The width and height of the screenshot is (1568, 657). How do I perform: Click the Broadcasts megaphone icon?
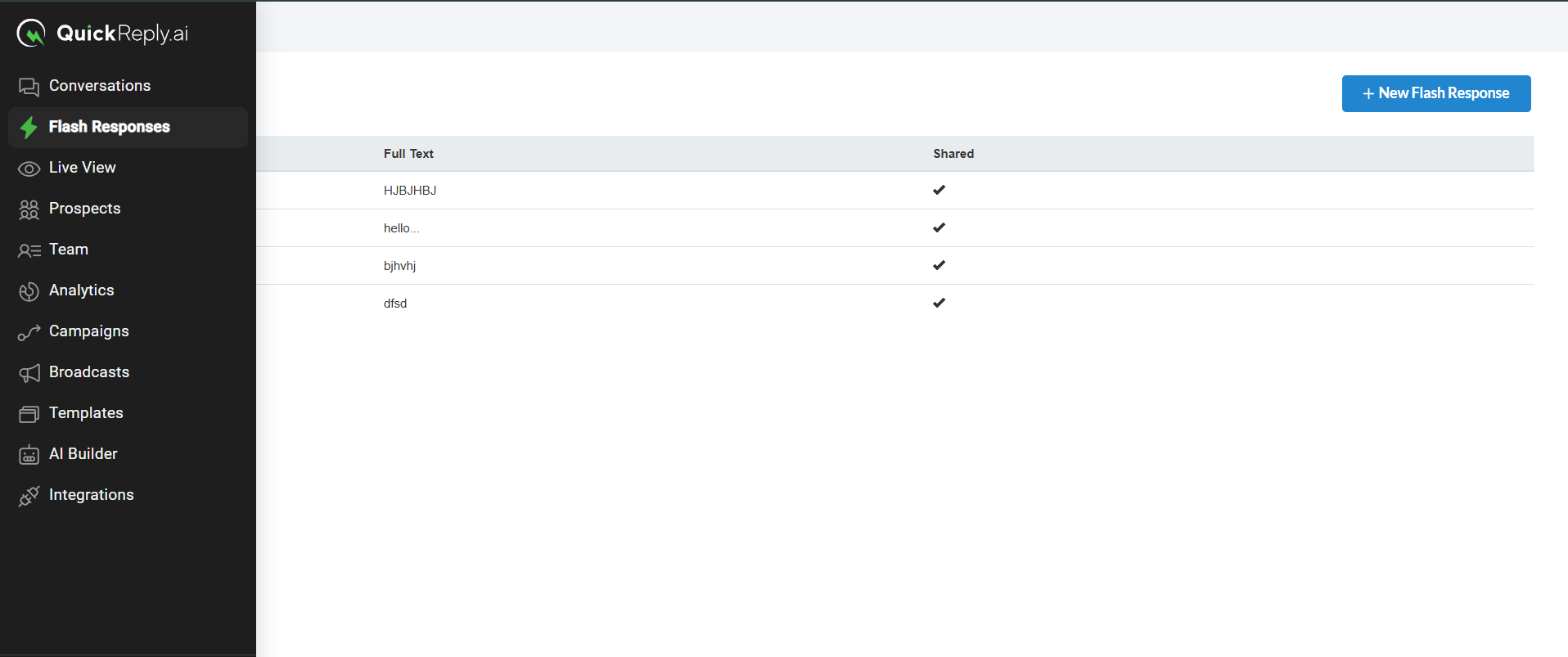(x=29, y=373)
